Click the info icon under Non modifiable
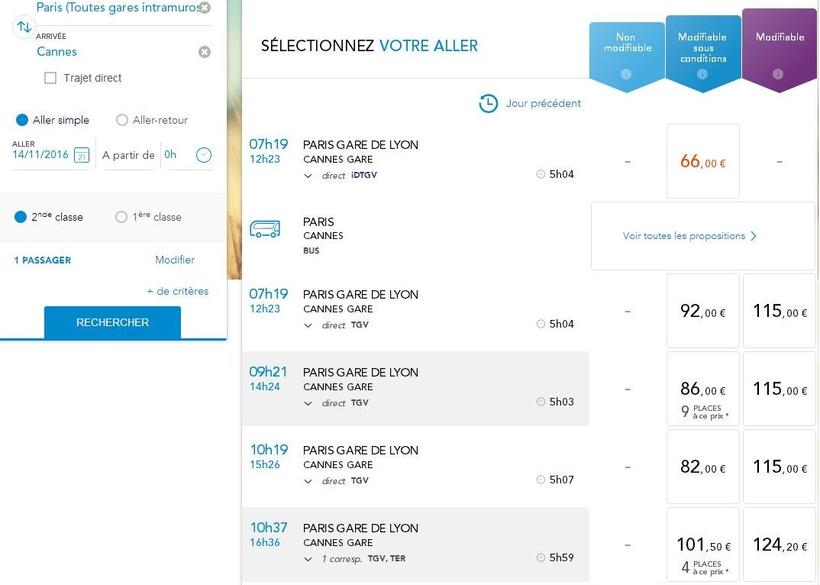Screen dimensions: 820x585 (x=626, y=73)
